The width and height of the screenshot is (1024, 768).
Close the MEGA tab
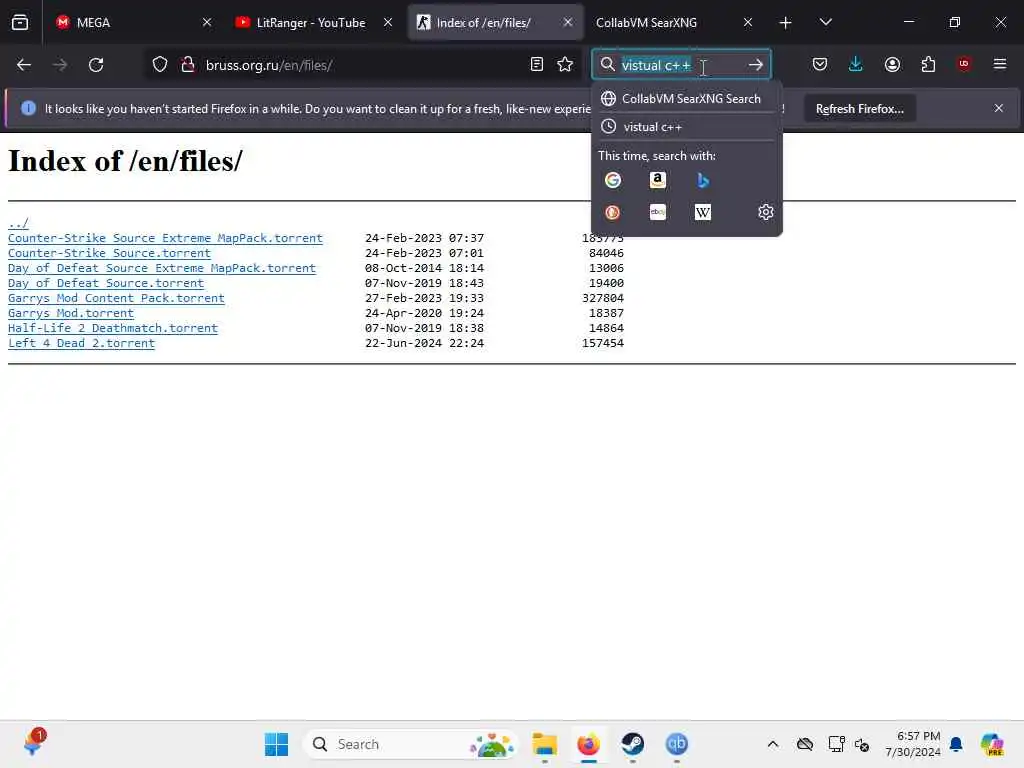[207, 22]
